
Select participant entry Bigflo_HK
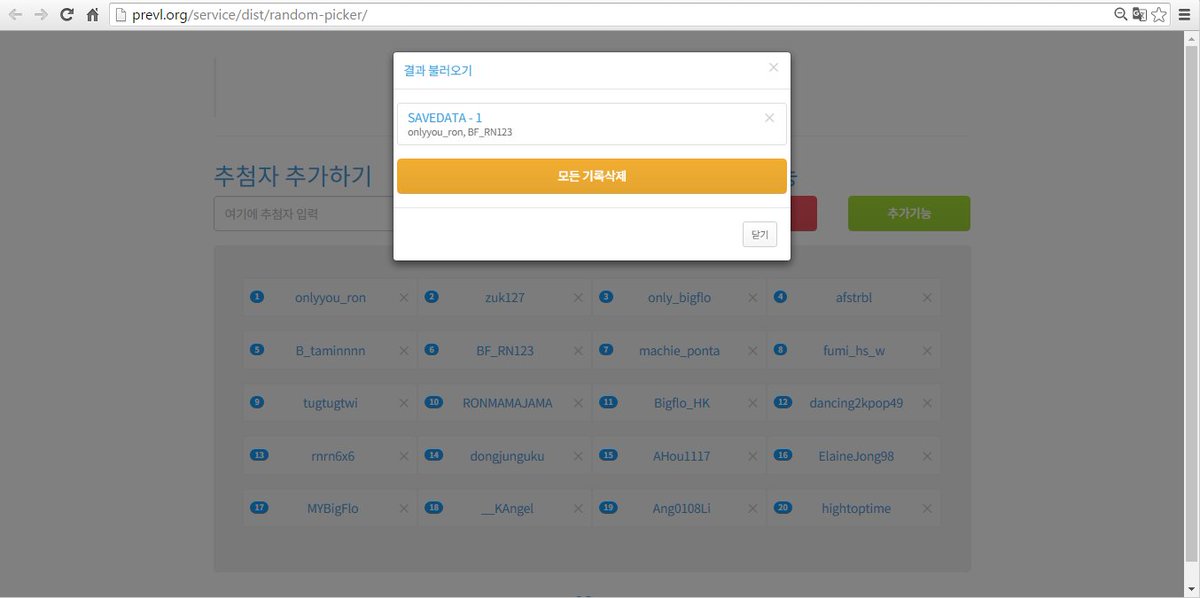[x=679, y=403]
